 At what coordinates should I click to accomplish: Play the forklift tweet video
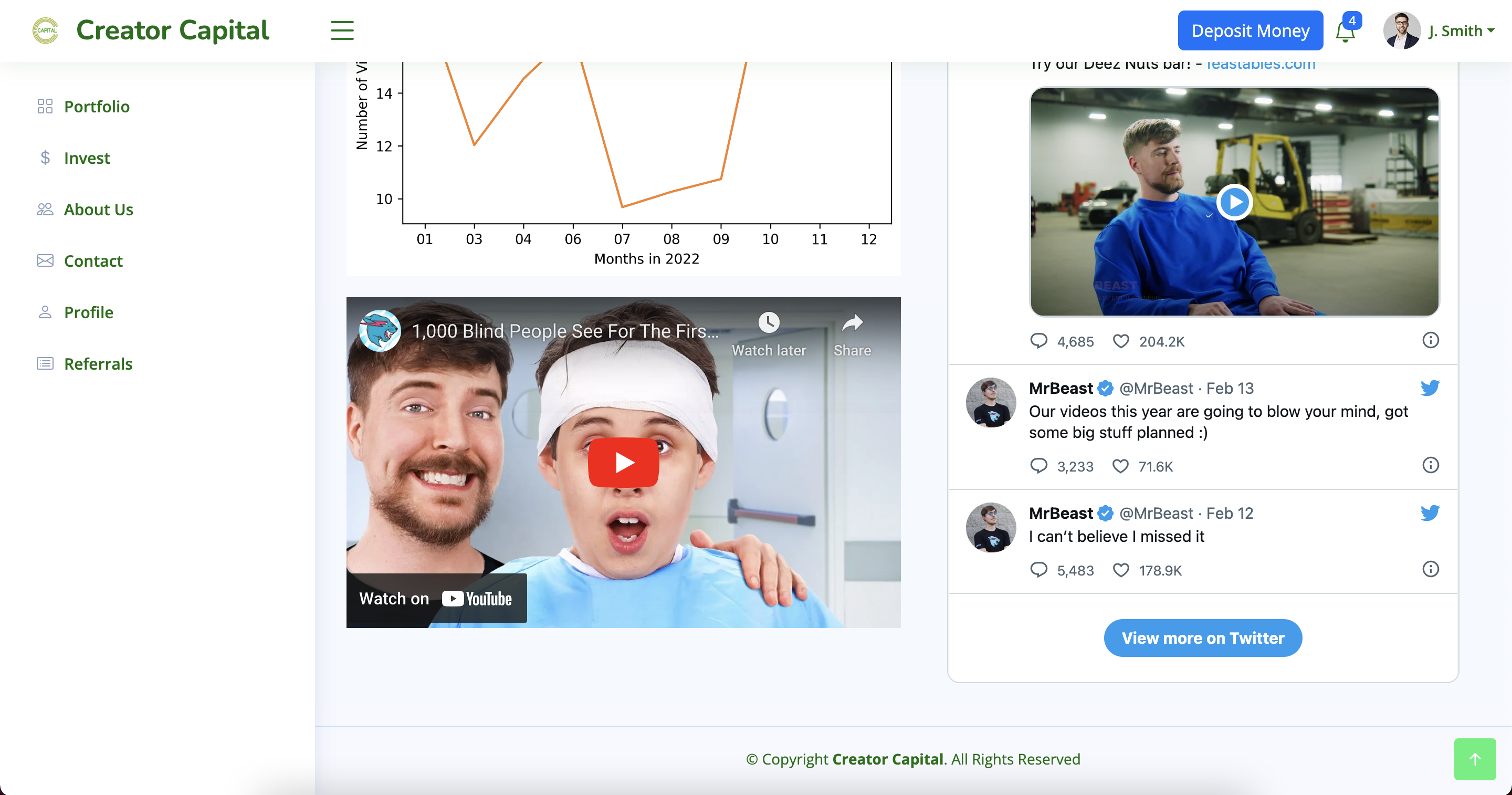1234,202
